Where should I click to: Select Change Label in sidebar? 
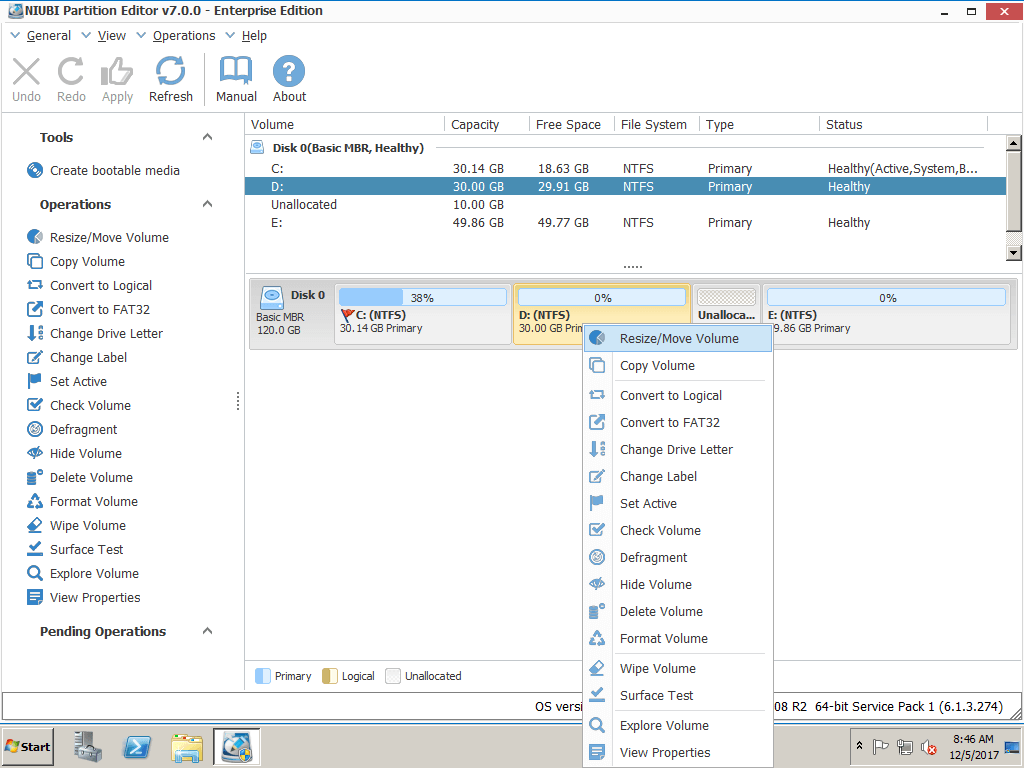click(77, 358)
